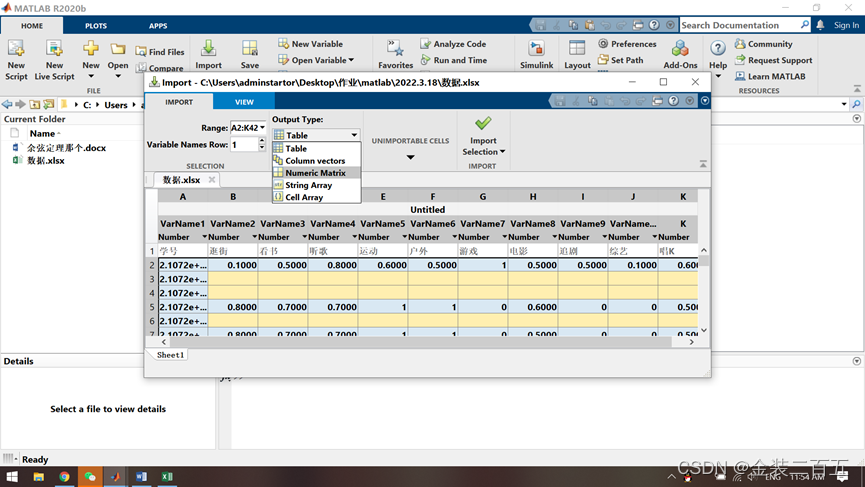Click column header A in import table
865x487 pixels.
183,197
